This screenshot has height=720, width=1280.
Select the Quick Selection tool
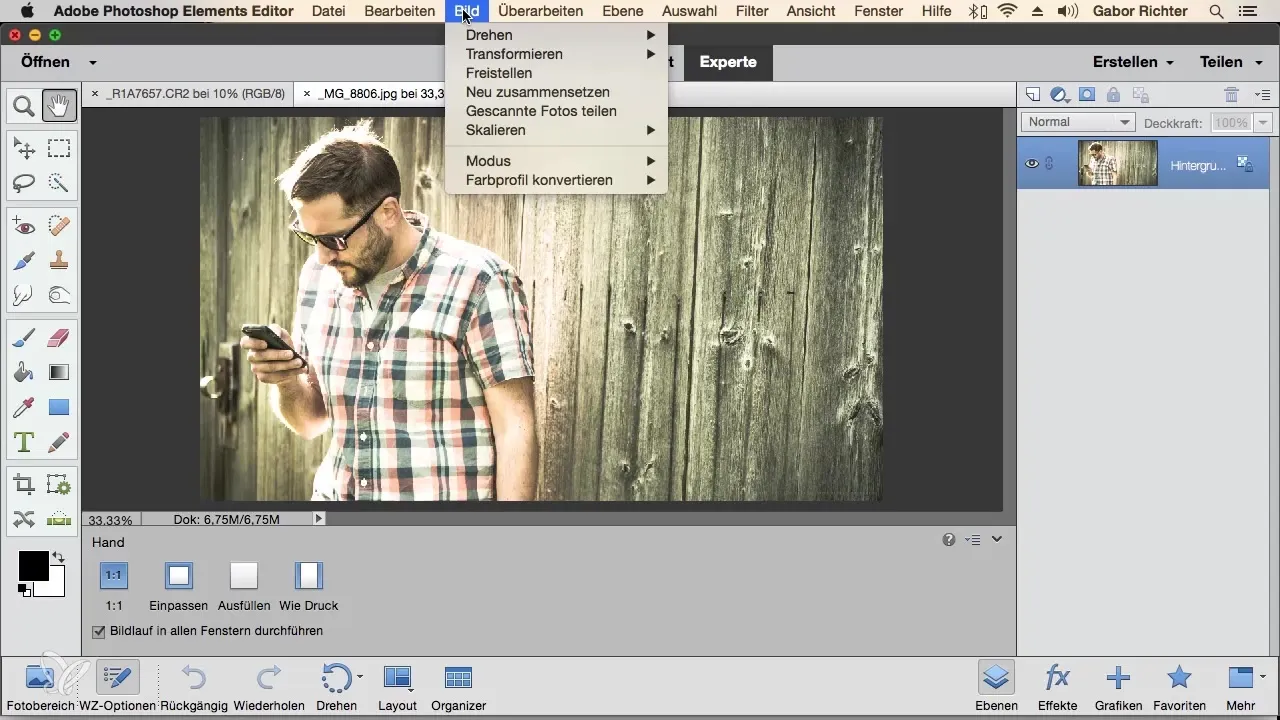(x=59, y=183)
